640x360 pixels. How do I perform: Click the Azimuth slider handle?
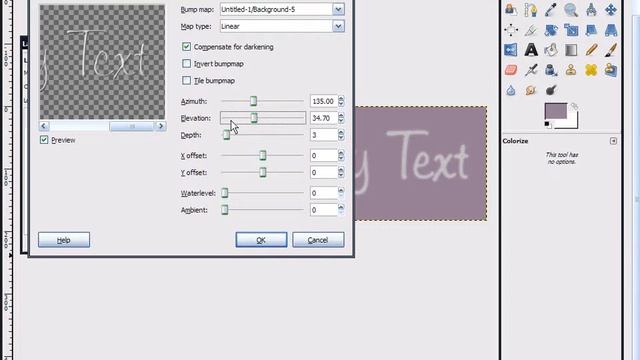click(x=253, y=101)
